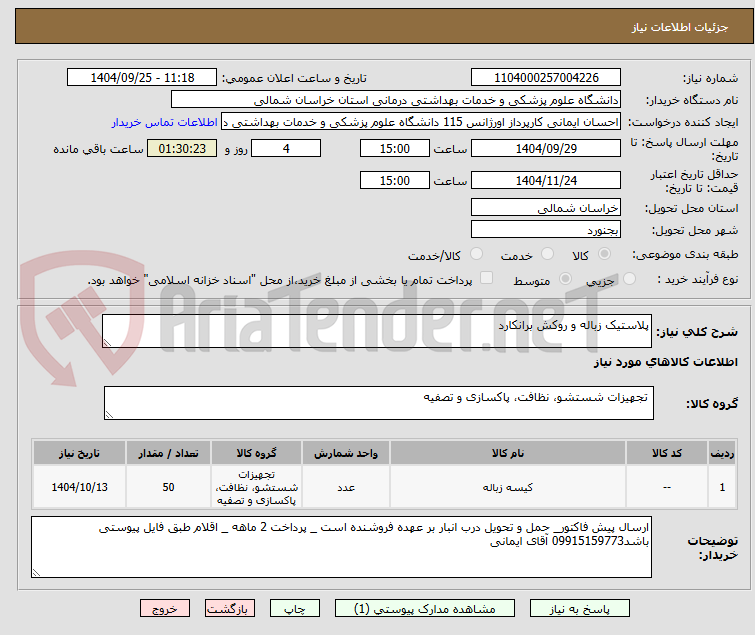This screenshot has width=755, height=635.
Task: Click the اطلاعات کالاهای مورد نیاز heading
Action: point(665,362)
